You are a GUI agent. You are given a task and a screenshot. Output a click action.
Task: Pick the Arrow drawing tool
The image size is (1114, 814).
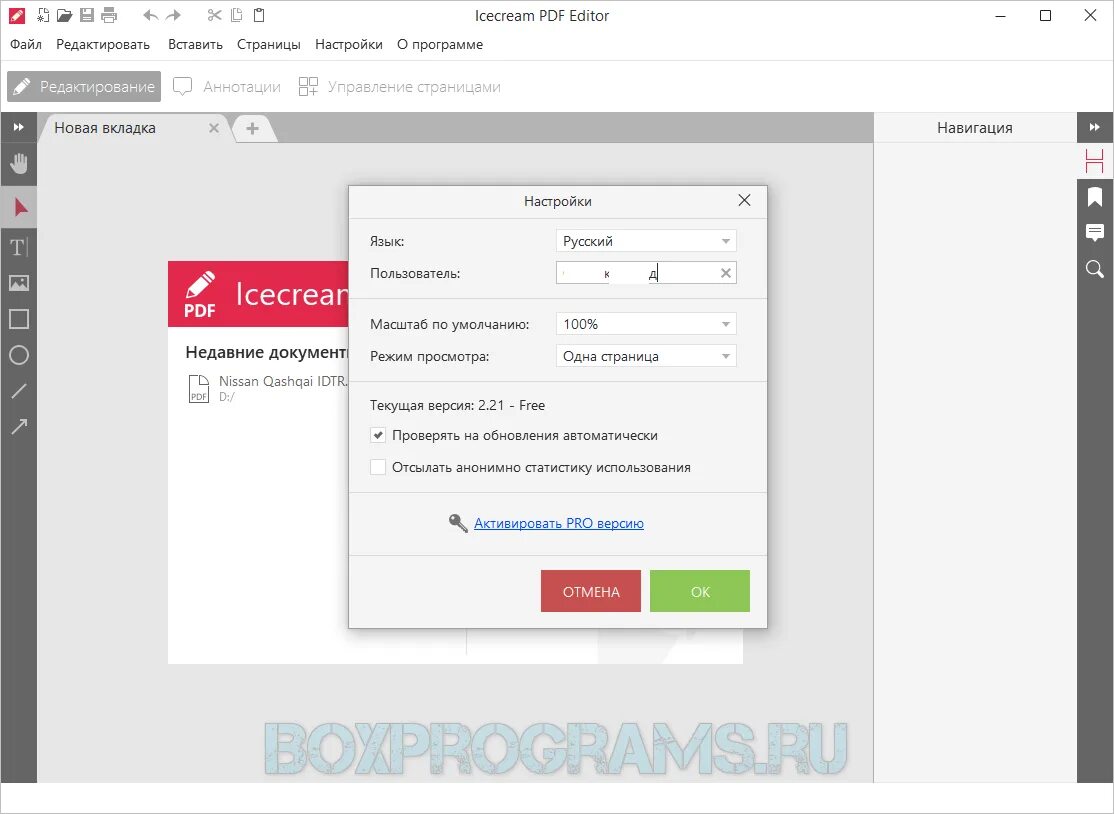19,426
